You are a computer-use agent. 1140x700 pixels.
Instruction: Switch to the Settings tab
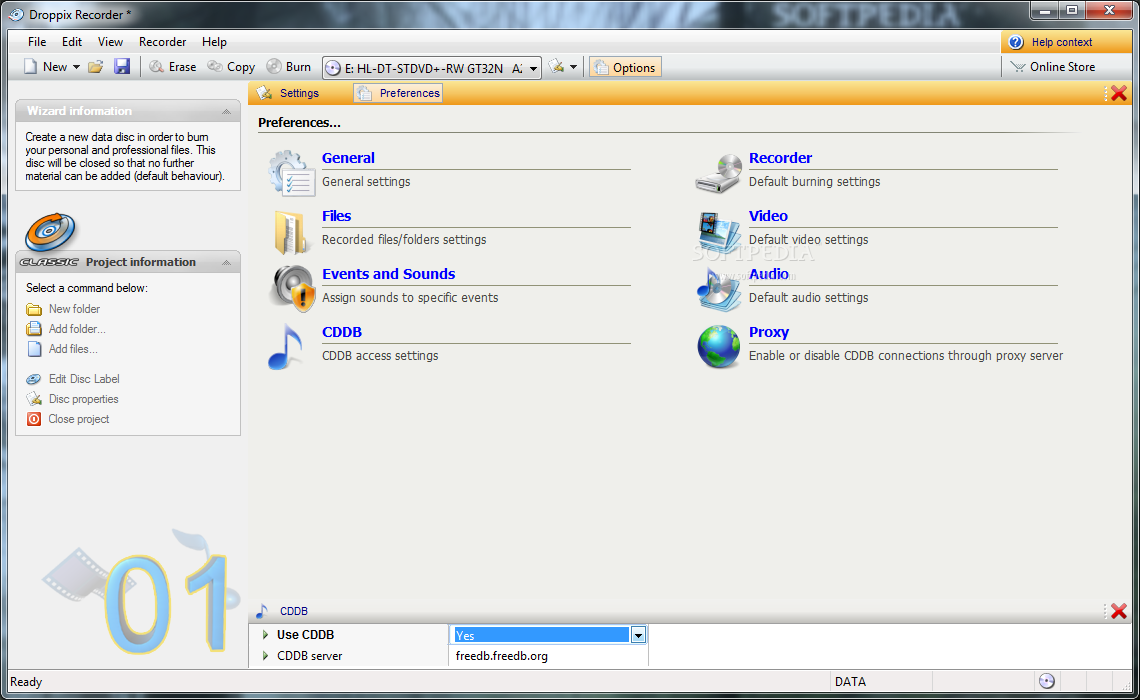pyautogui.click(x=289, y=93)
